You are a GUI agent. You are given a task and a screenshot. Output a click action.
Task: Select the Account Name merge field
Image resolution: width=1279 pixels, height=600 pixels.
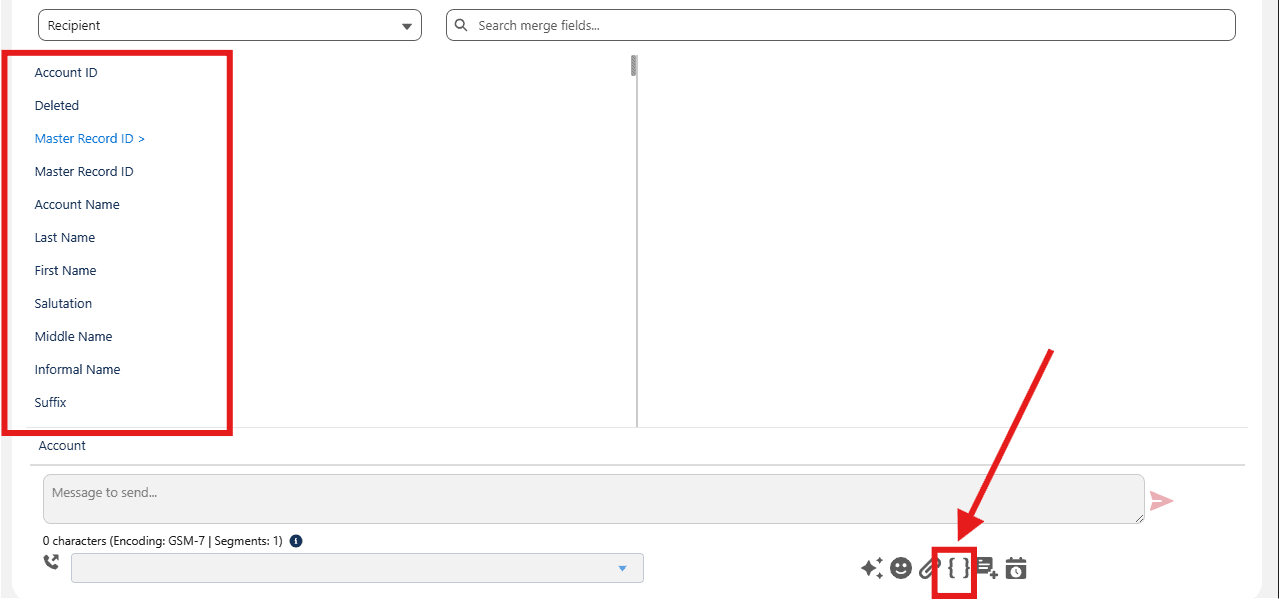tap(77, 204)
